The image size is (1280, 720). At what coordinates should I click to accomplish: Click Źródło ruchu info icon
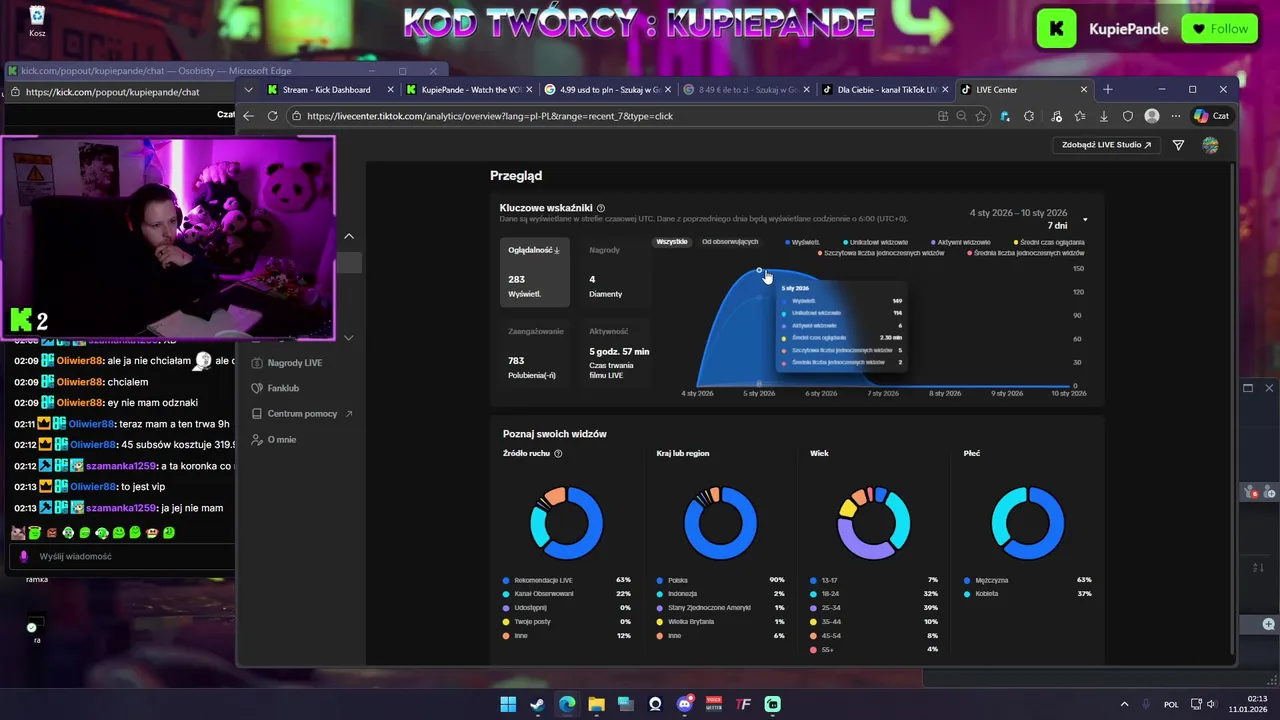point(558,454)
